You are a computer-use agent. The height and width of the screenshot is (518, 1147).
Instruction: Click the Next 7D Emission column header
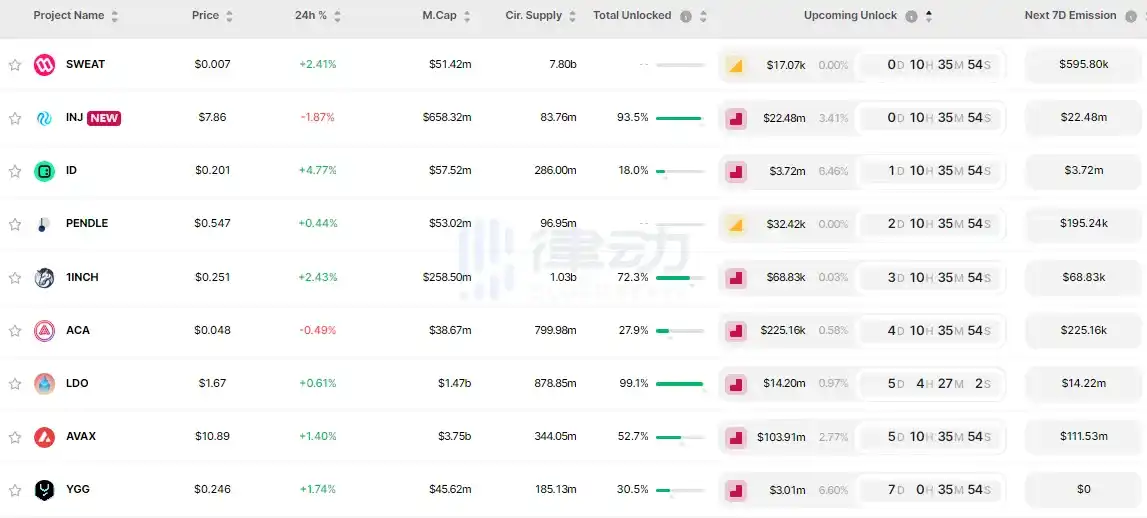tap(1070, 16)
